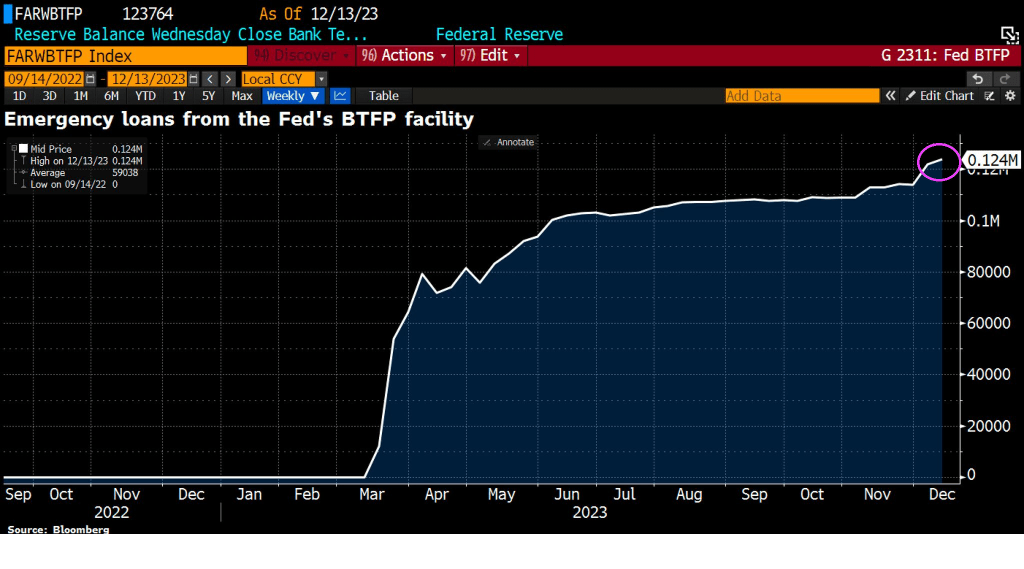Expand the Local CCY currency dropdown
The width and height of the screenshot is (1024, 569).
pyautogui.click(x=321, y=78)
